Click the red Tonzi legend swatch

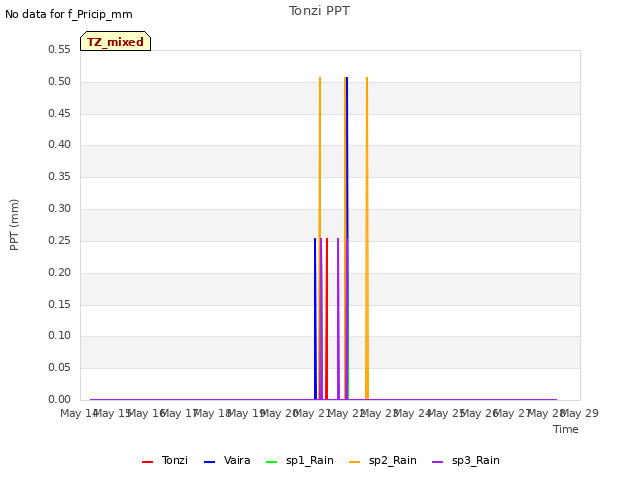click(147, 462)
